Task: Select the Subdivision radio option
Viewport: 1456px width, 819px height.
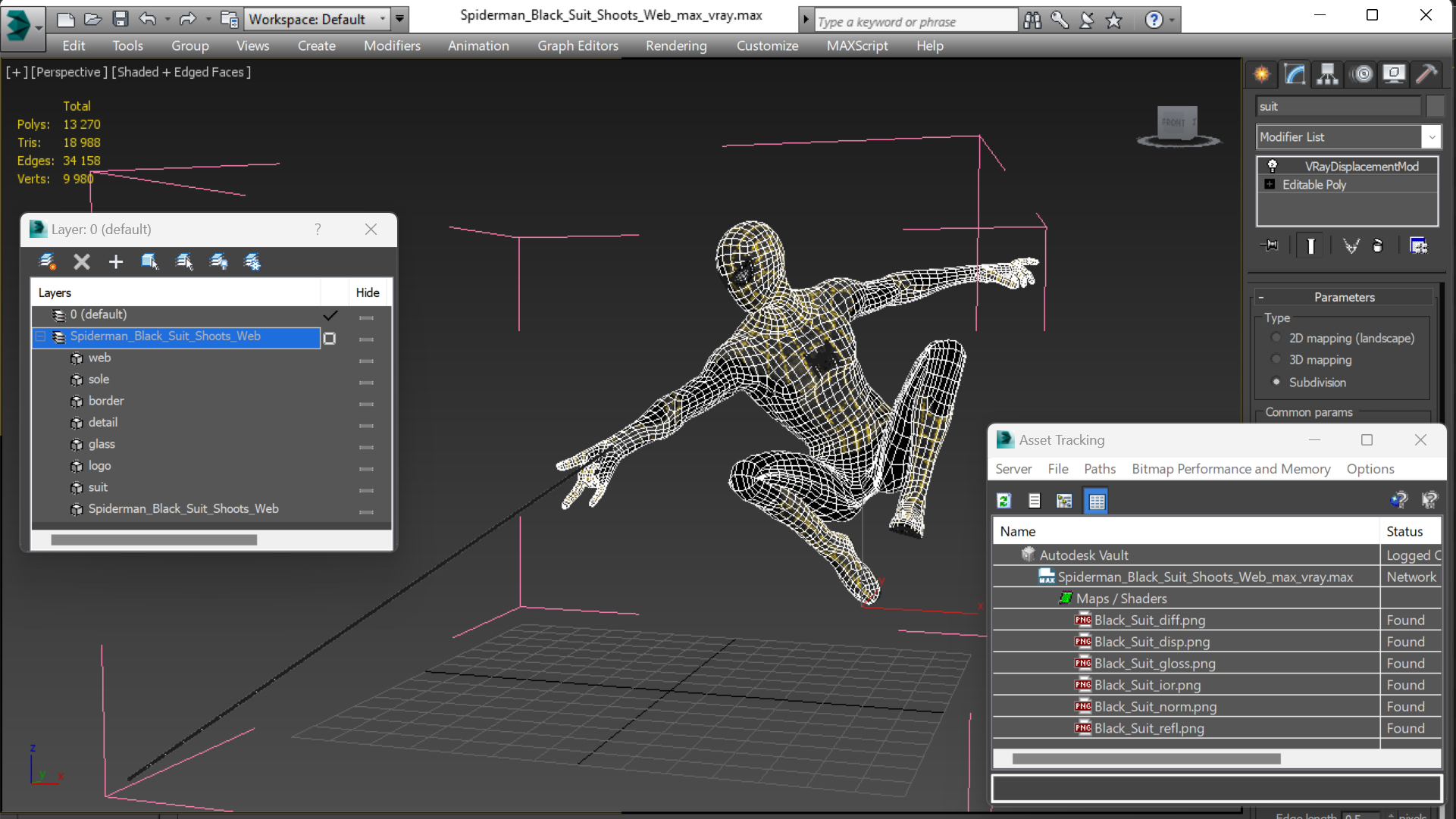Action: (1276, 382)
